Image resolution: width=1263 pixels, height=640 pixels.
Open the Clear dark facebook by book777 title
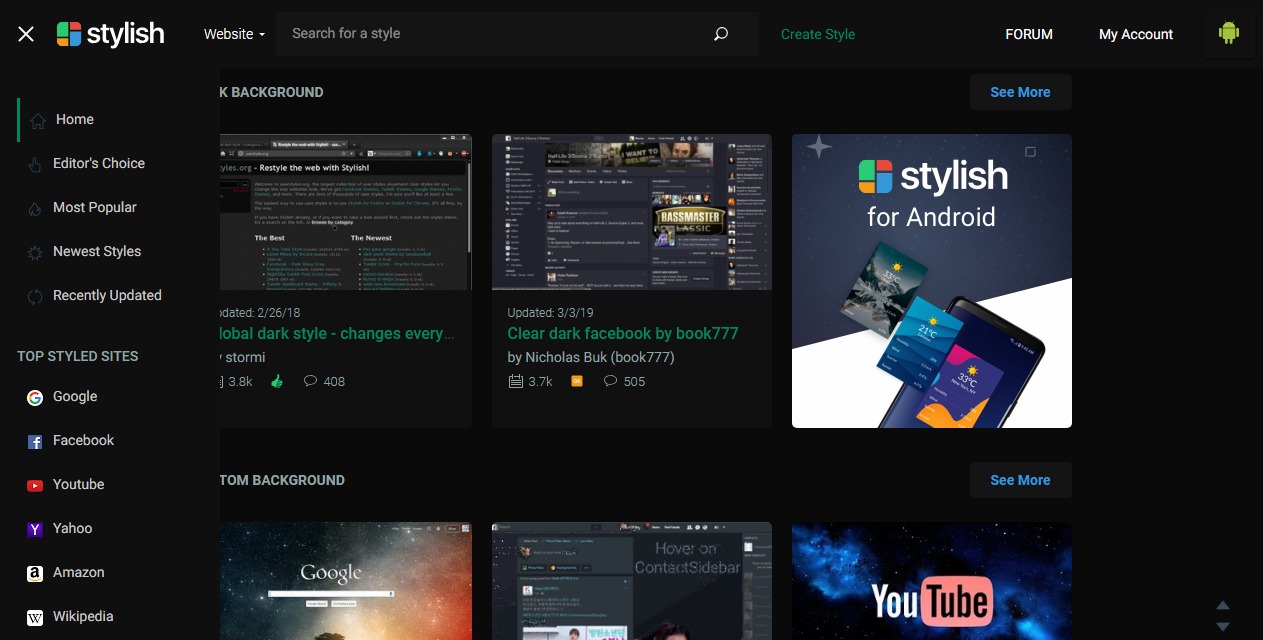click(x=623, y=333)
